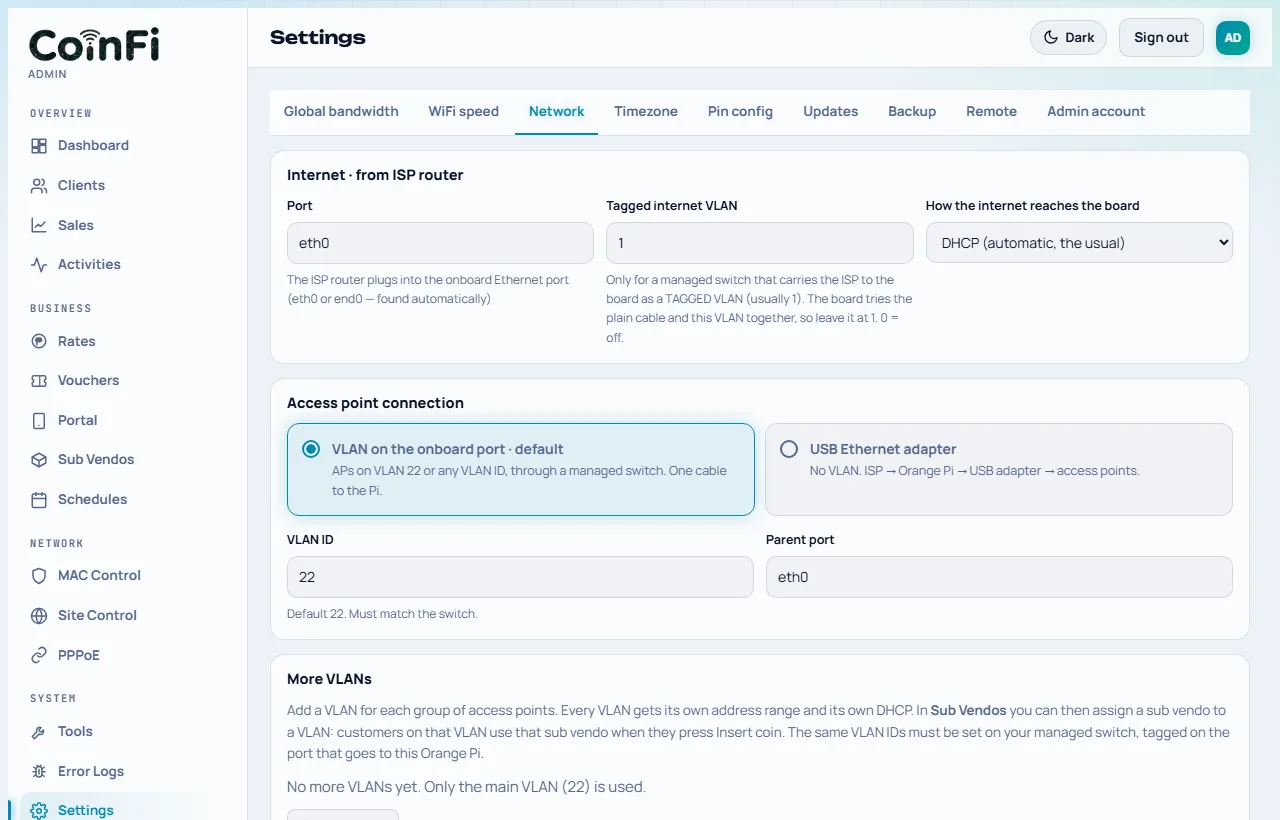Click the Sign out button

(x=1161, y=37)
